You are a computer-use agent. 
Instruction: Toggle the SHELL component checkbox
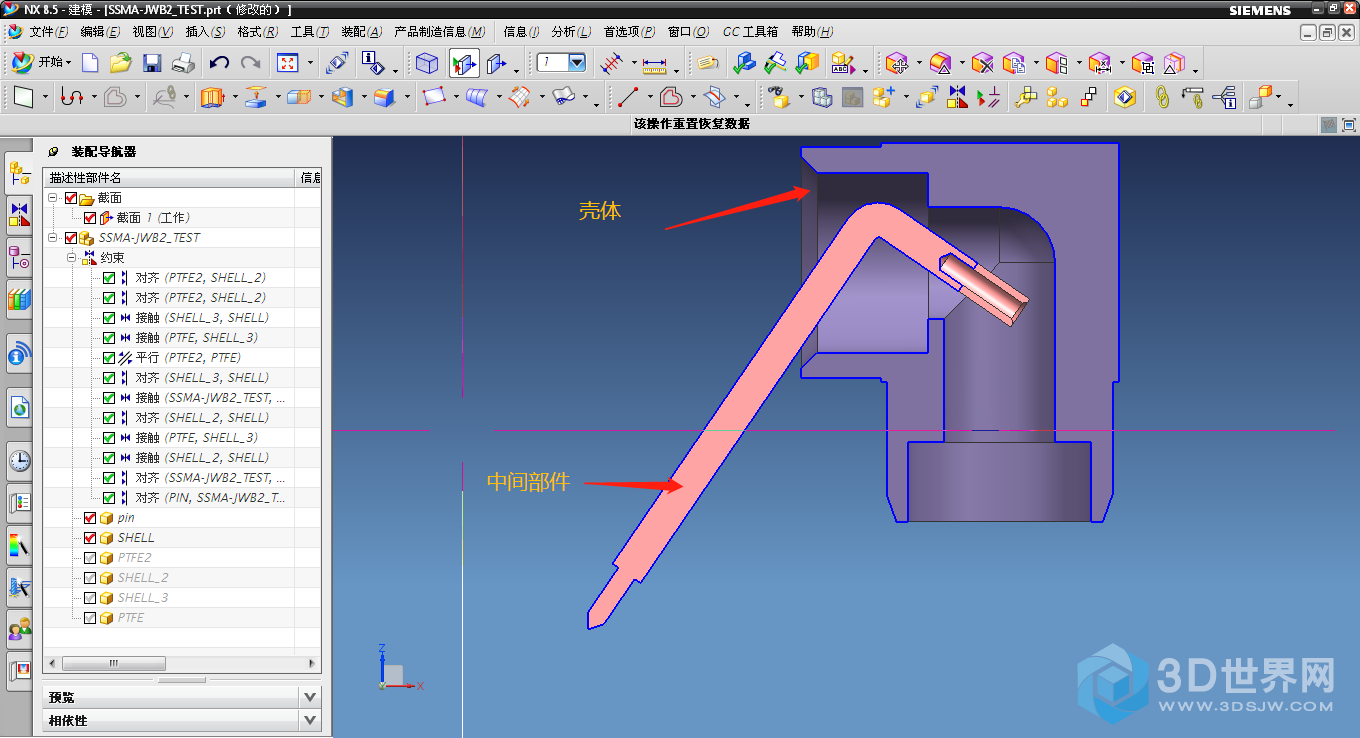(x=90, y=538)
